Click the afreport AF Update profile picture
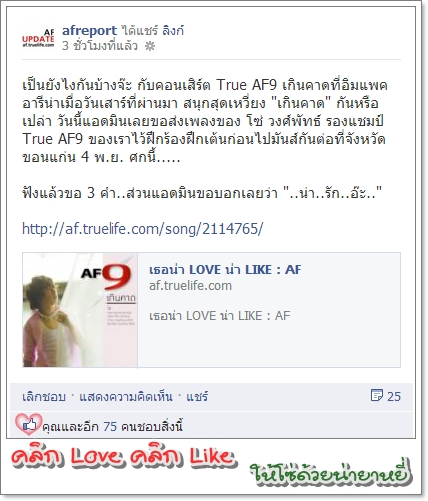Viewport: 428px width, 501px height. click(x=38, y=37)
